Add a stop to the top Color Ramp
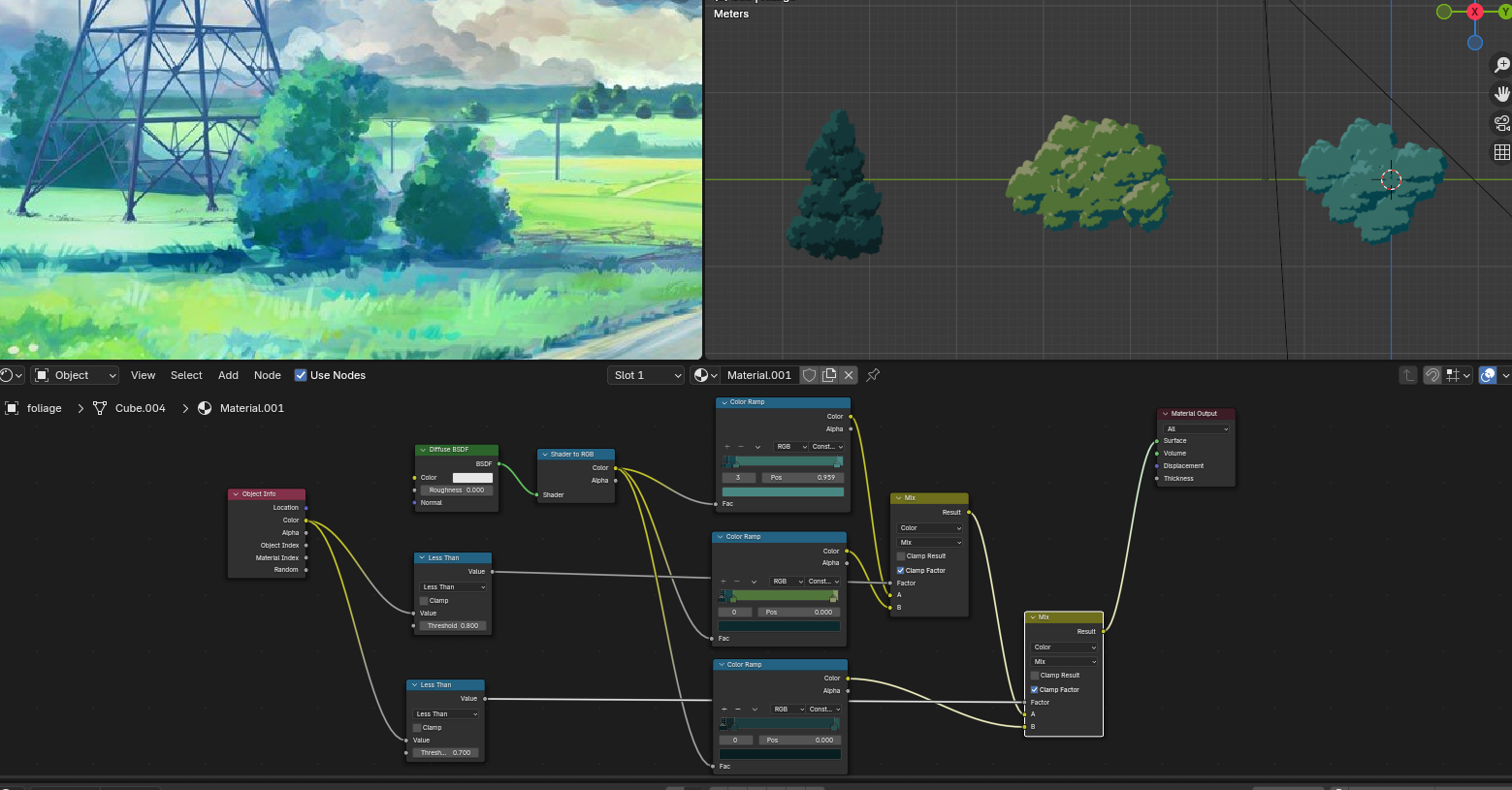 click(x=726, y=447)
